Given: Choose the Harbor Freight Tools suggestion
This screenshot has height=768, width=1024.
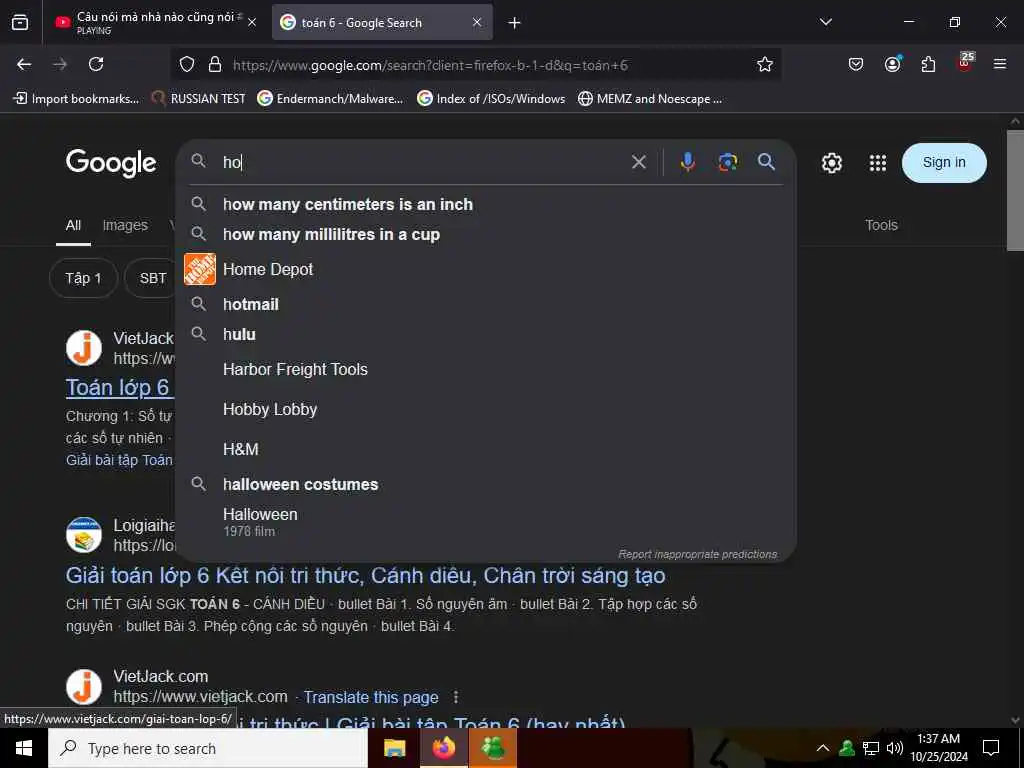Looking at the screenshot, I should pyautogui.click(x=487, y=369).
